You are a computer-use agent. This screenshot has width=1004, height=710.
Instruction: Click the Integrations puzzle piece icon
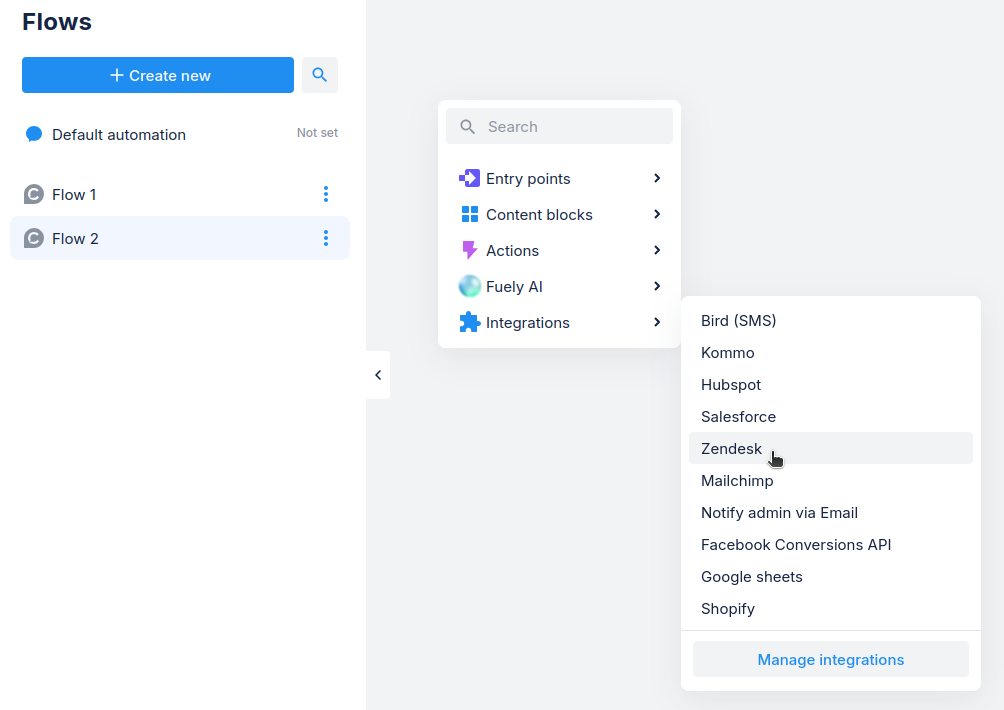click(469, 322)
